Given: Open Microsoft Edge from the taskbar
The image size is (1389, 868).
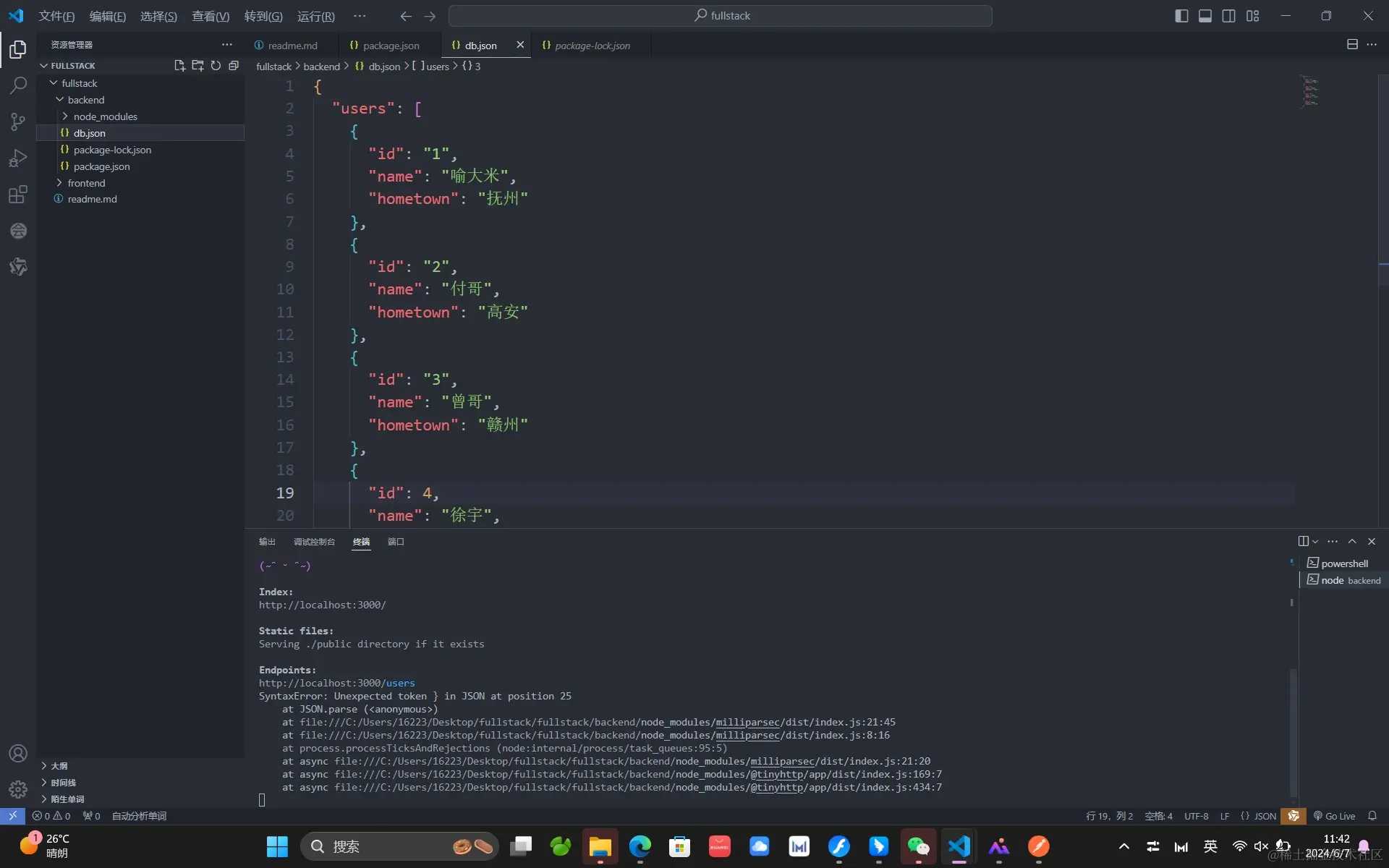Looking at the screenshot, I should (640, 846).
